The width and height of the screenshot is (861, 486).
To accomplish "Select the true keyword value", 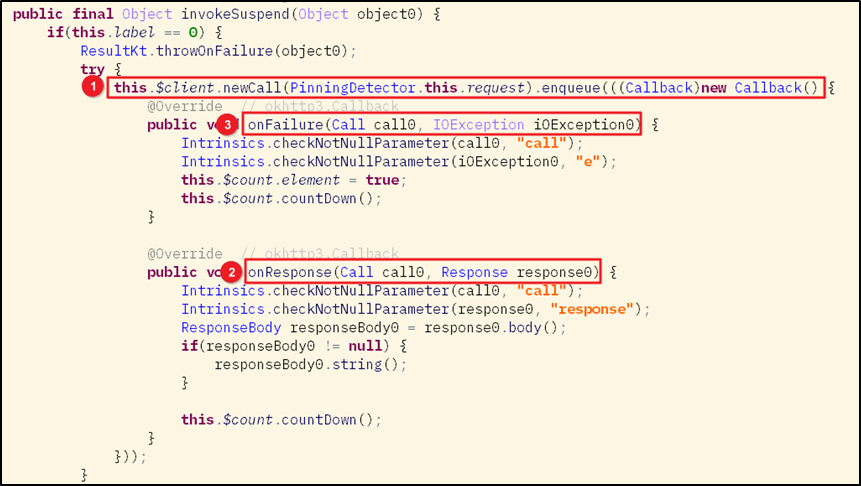I will coord(383,180).
